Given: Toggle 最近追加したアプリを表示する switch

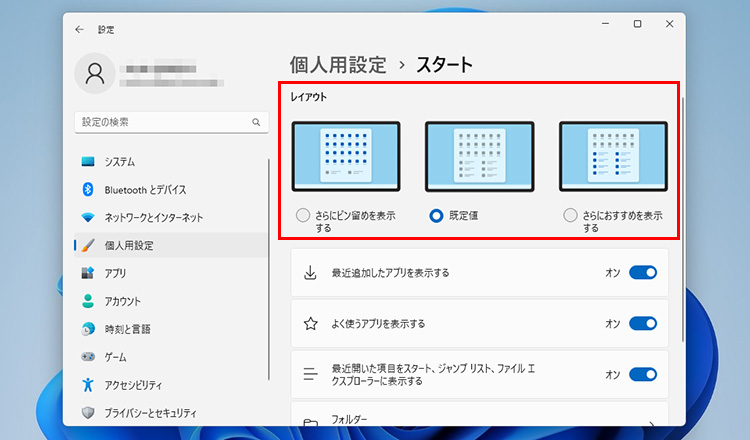Looking at the screenshot, I should tap(642, 272).
